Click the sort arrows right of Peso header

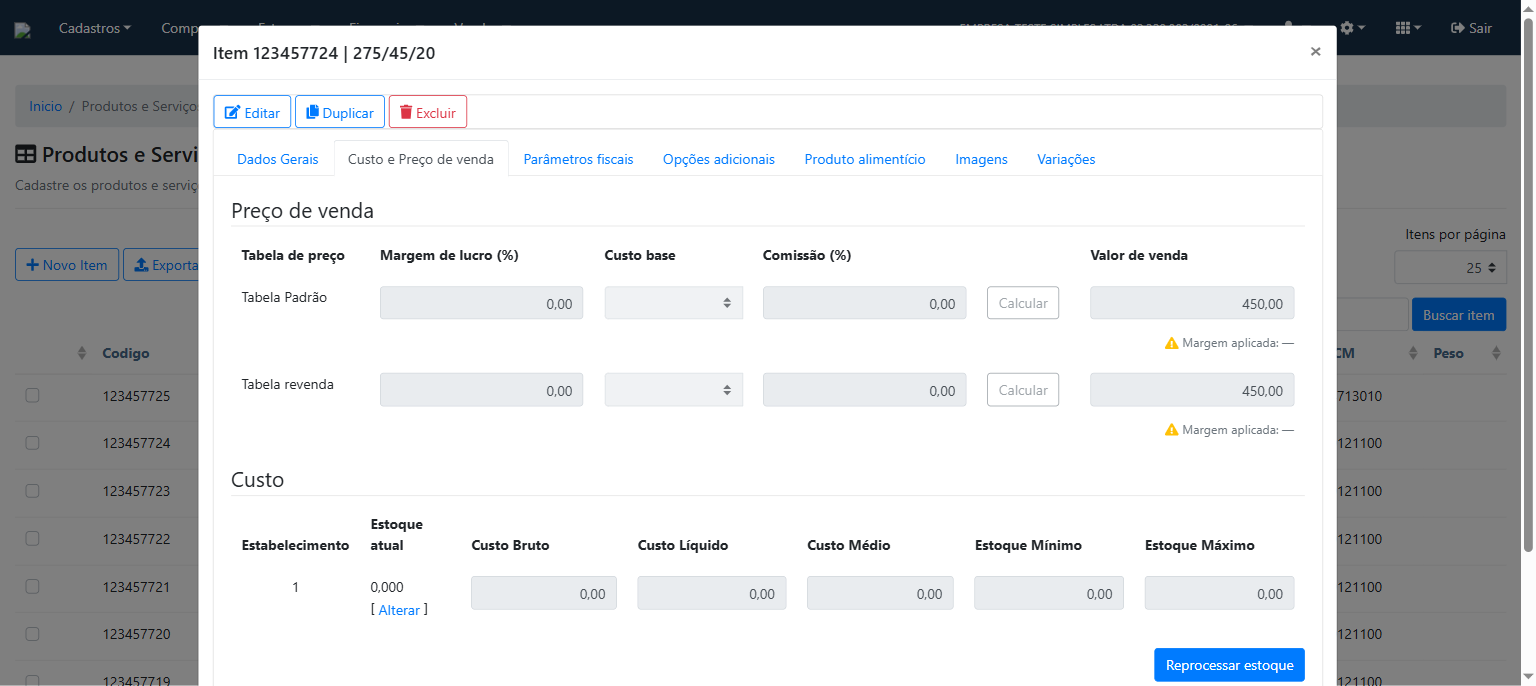pos(1496,353)
